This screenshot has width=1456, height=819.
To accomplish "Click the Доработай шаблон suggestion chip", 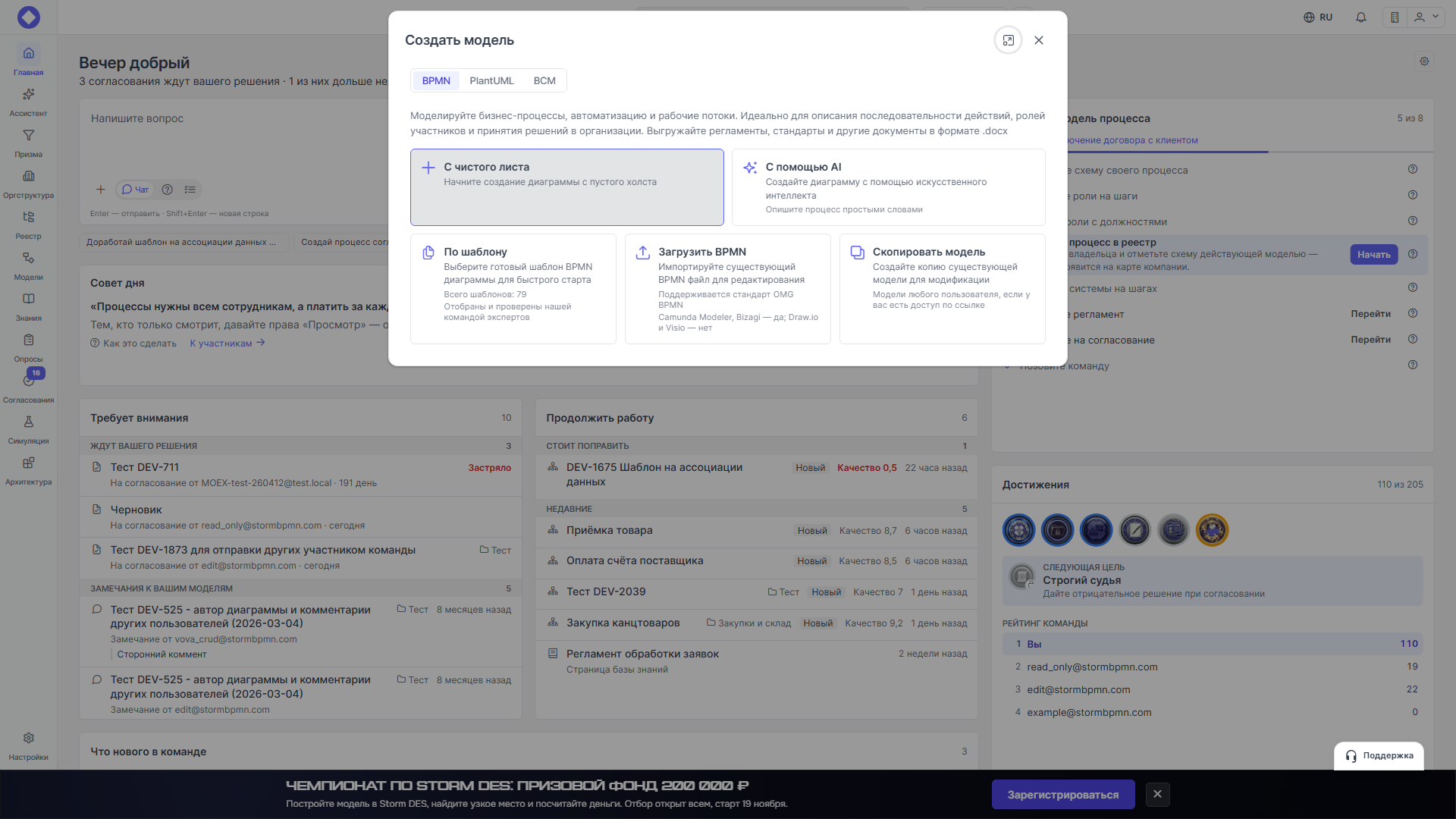I will click(183, 243).
